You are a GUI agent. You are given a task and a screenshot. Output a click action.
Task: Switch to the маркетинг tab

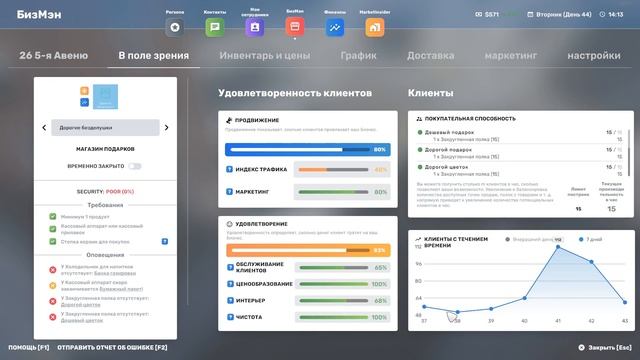511,56
